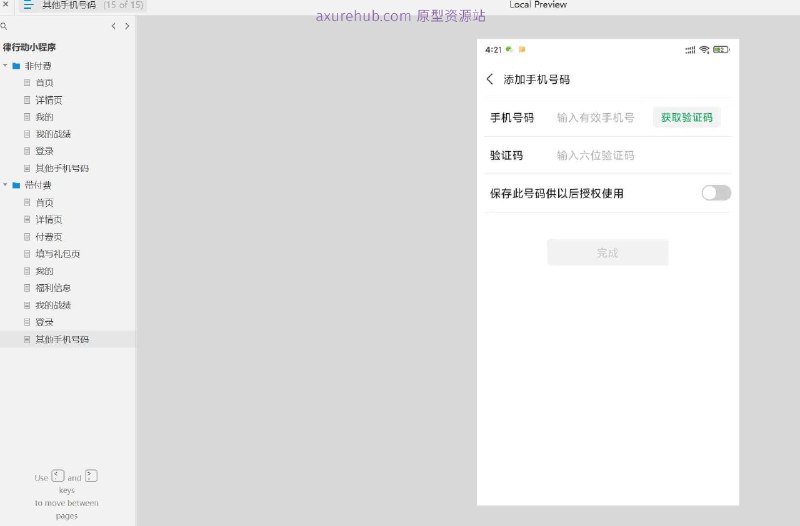Go to previous page with left chevron
Viewport: 800px width, 526px height.
click(113, 26)
